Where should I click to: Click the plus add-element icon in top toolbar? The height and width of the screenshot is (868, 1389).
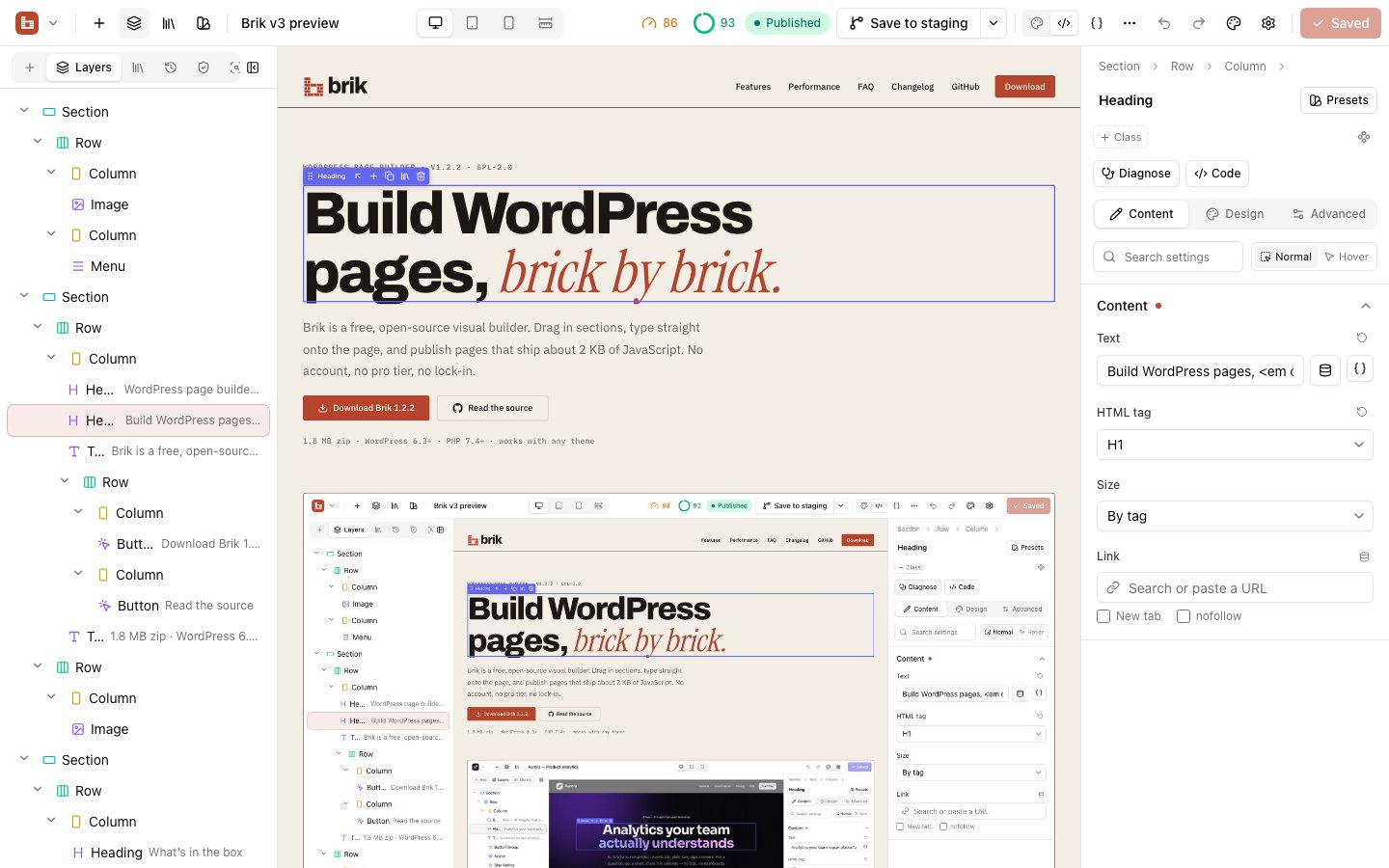point(99,23)
